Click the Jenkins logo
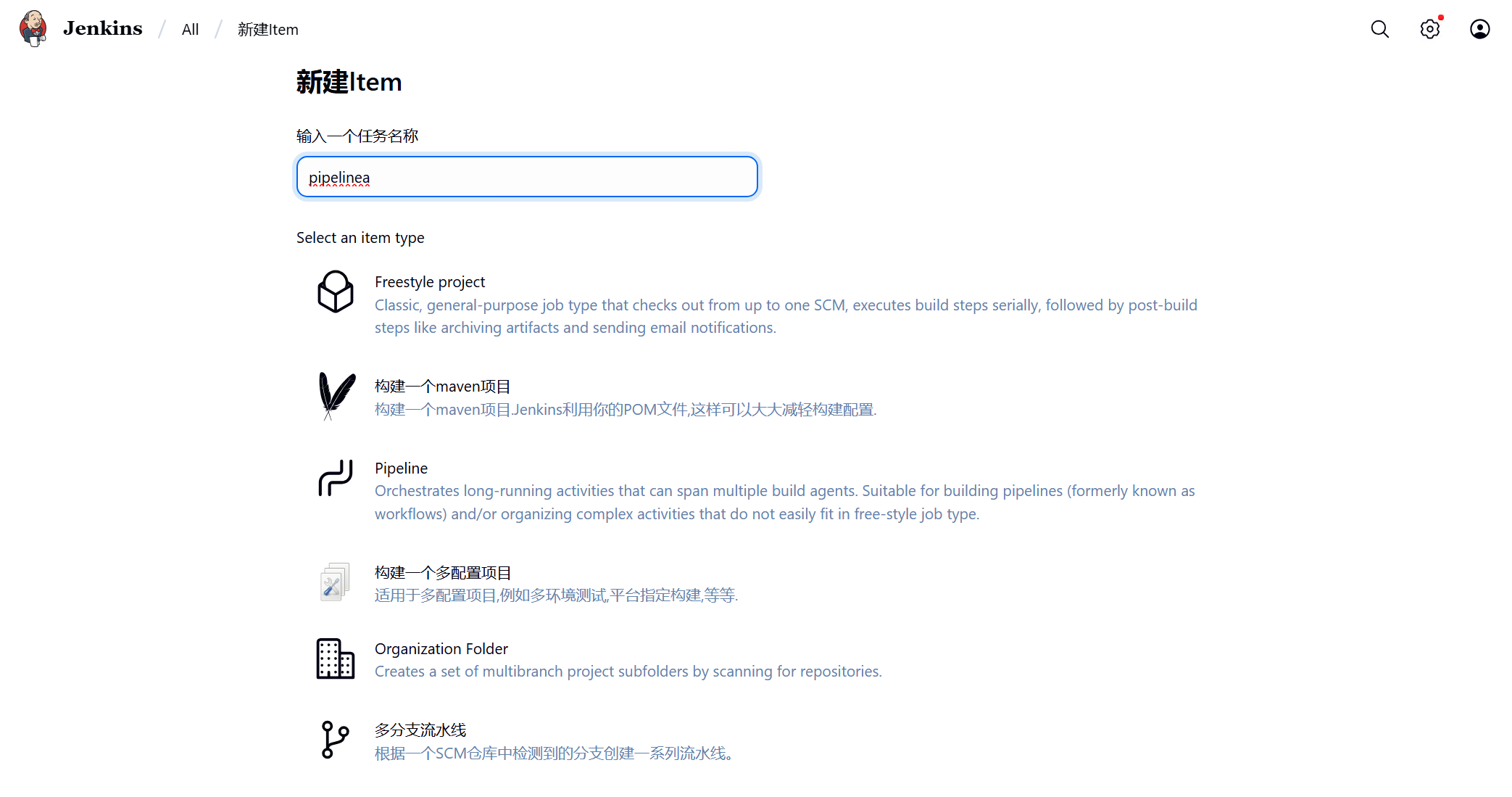This screenshot has height=797, width=1512. (x=82, y=28)
